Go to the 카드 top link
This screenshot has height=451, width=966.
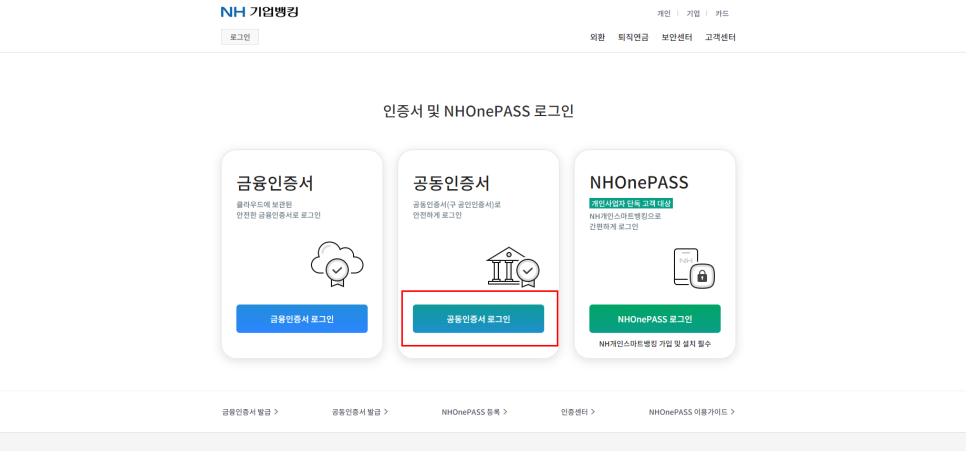[x=722, y=14]
